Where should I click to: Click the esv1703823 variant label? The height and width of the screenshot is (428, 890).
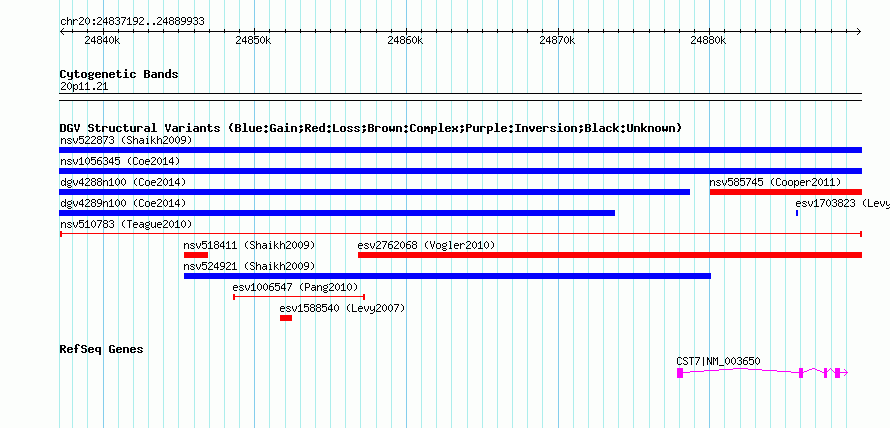(842, 203)
